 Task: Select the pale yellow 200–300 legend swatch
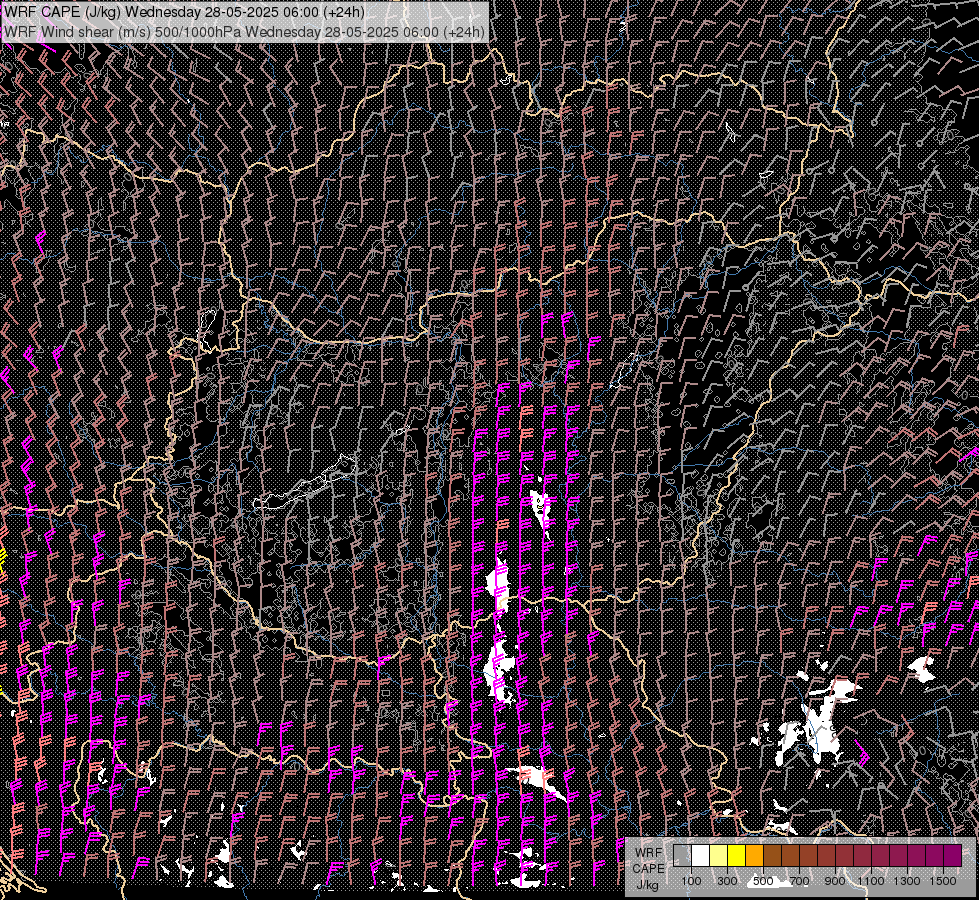point(719,856)
